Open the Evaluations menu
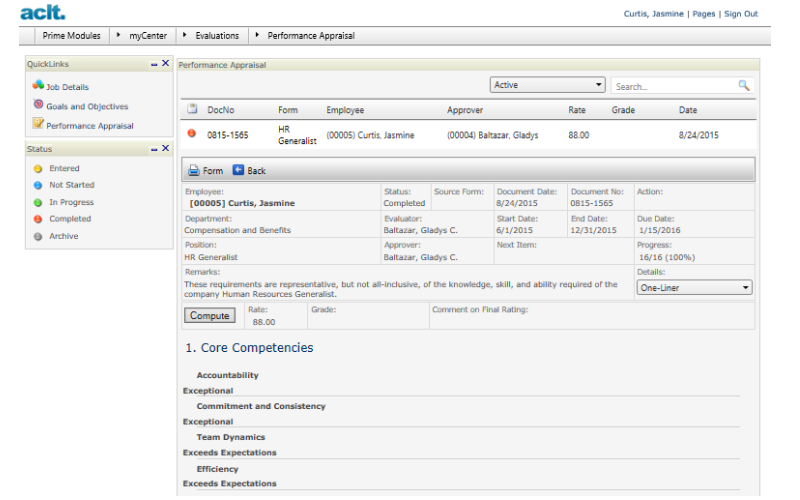The height and width of the screenshot is (500, 800). click(217, 36)
